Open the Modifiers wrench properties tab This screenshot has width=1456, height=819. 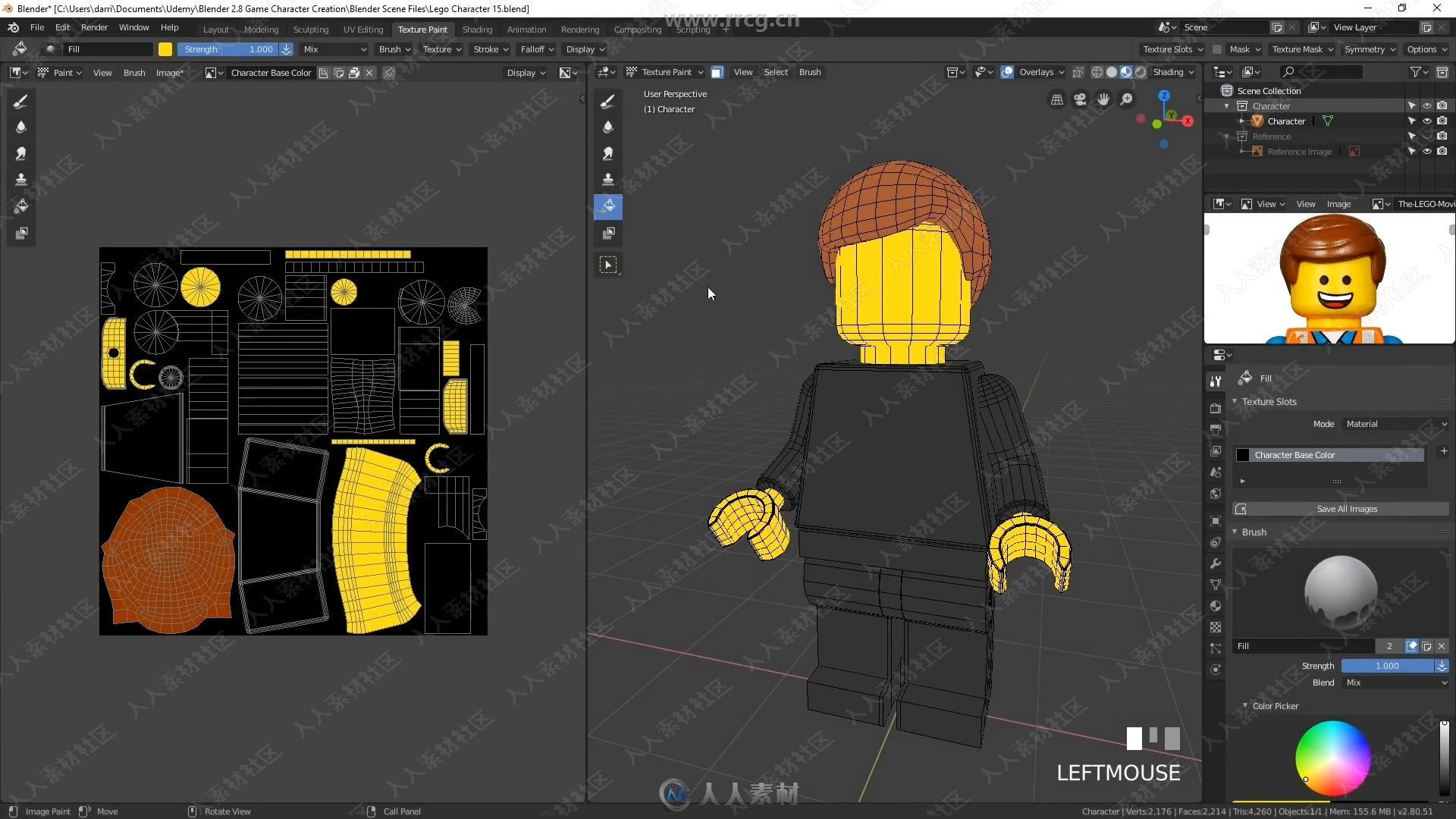coord(1216,563)
